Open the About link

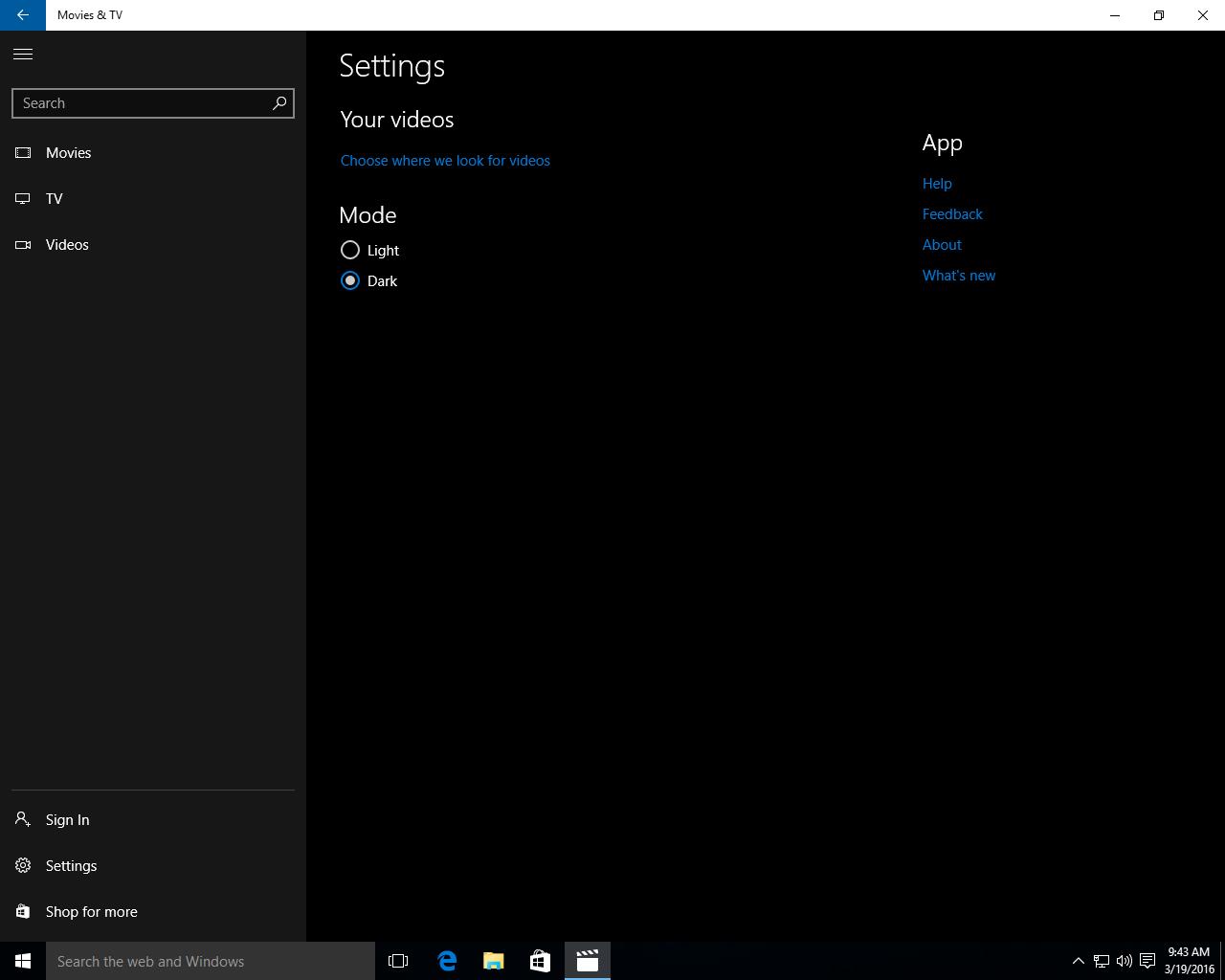click(x=942, y=245)
